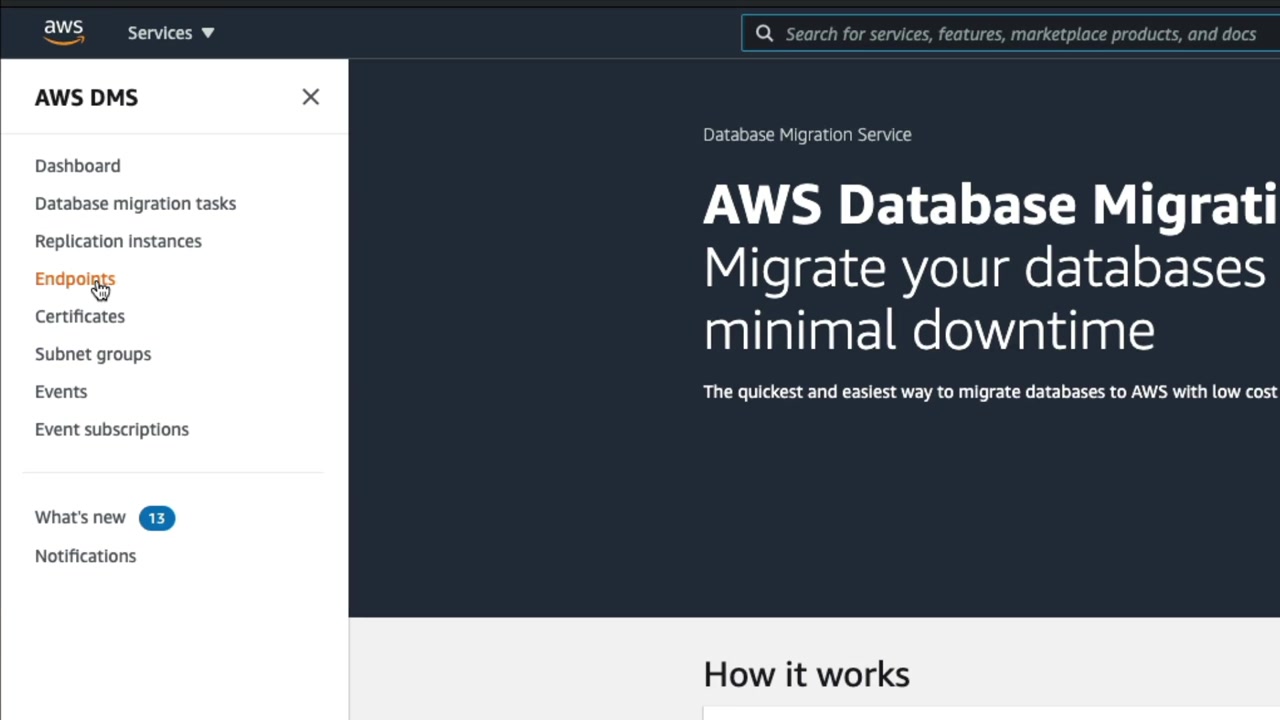Image resolution: width=1280 pixels, height=720 pixels.
Task: Click the AWS logo home icon
Action: point(63,32)
